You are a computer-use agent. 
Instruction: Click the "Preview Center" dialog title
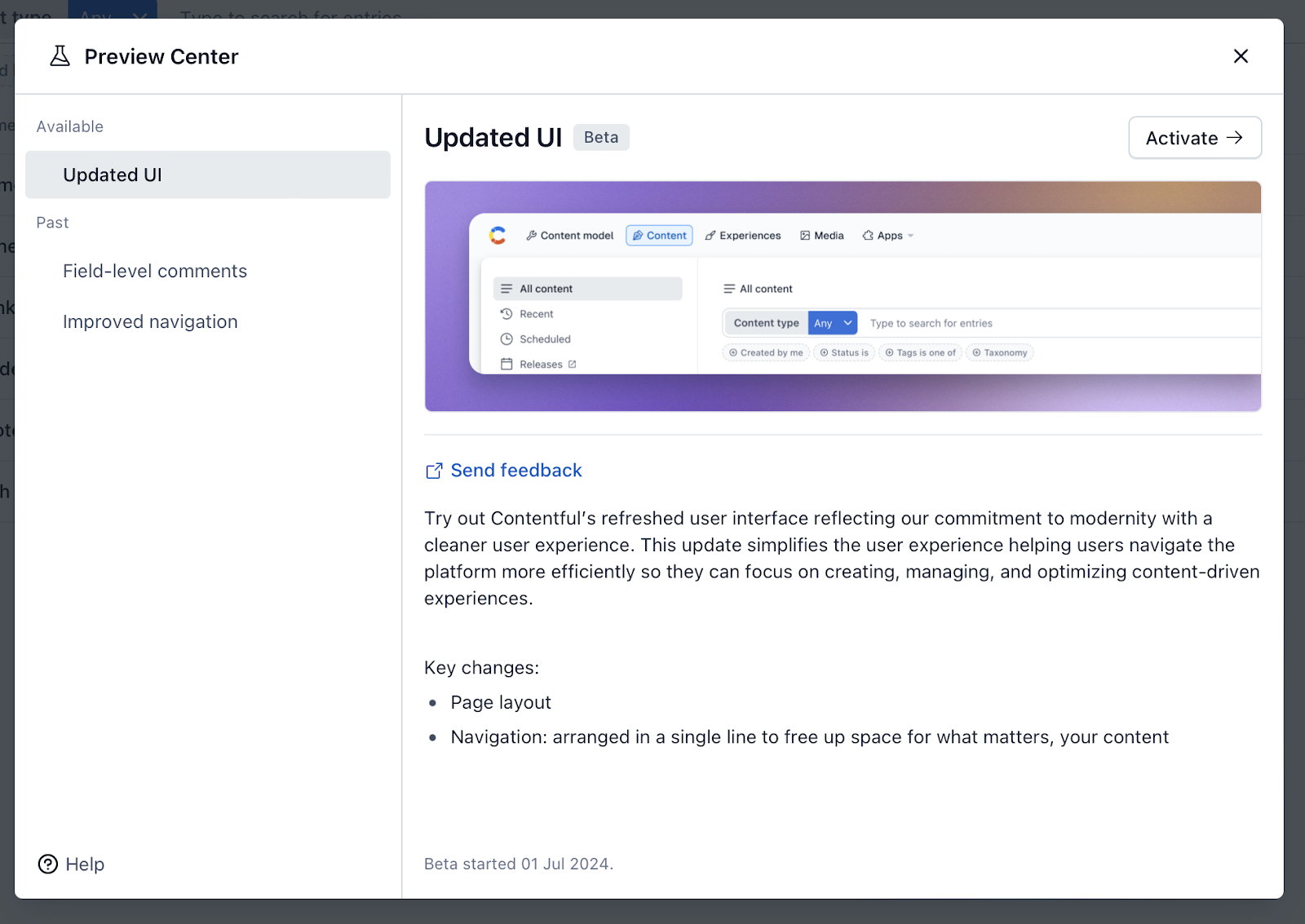click(x=161, y=56)
